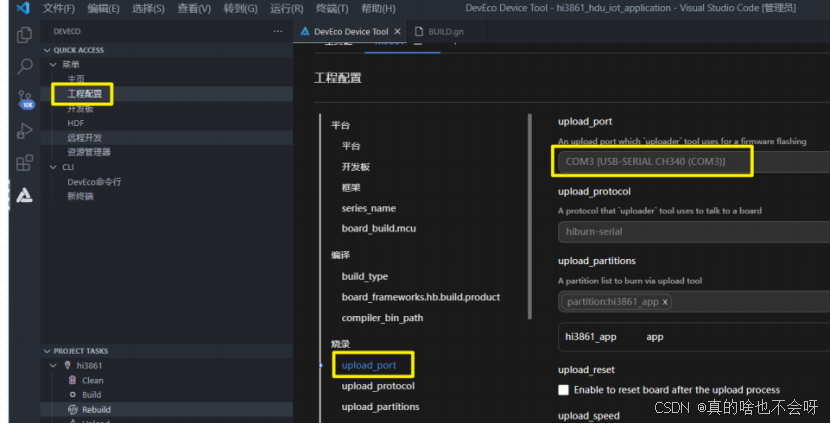Click the Build circle icon

73,394
